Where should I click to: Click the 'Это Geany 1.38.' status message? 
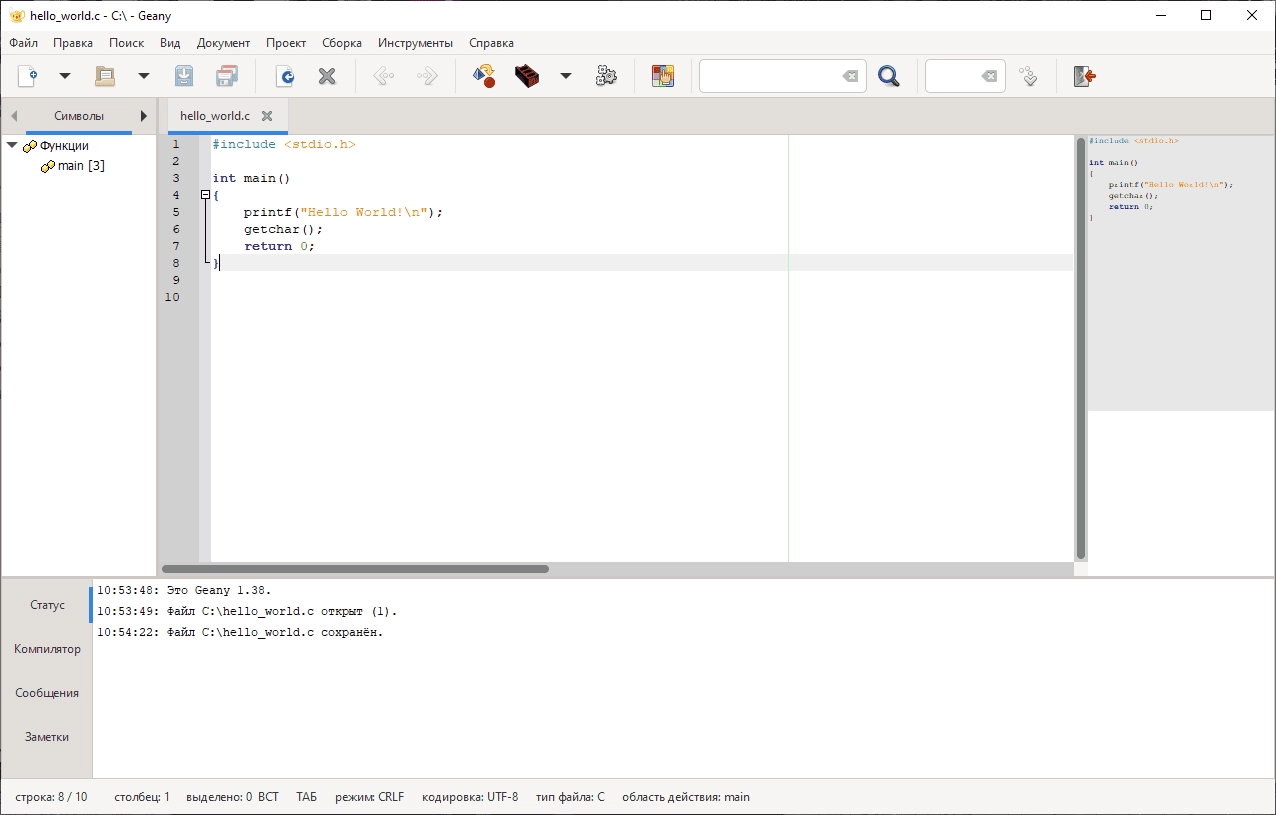184,590
